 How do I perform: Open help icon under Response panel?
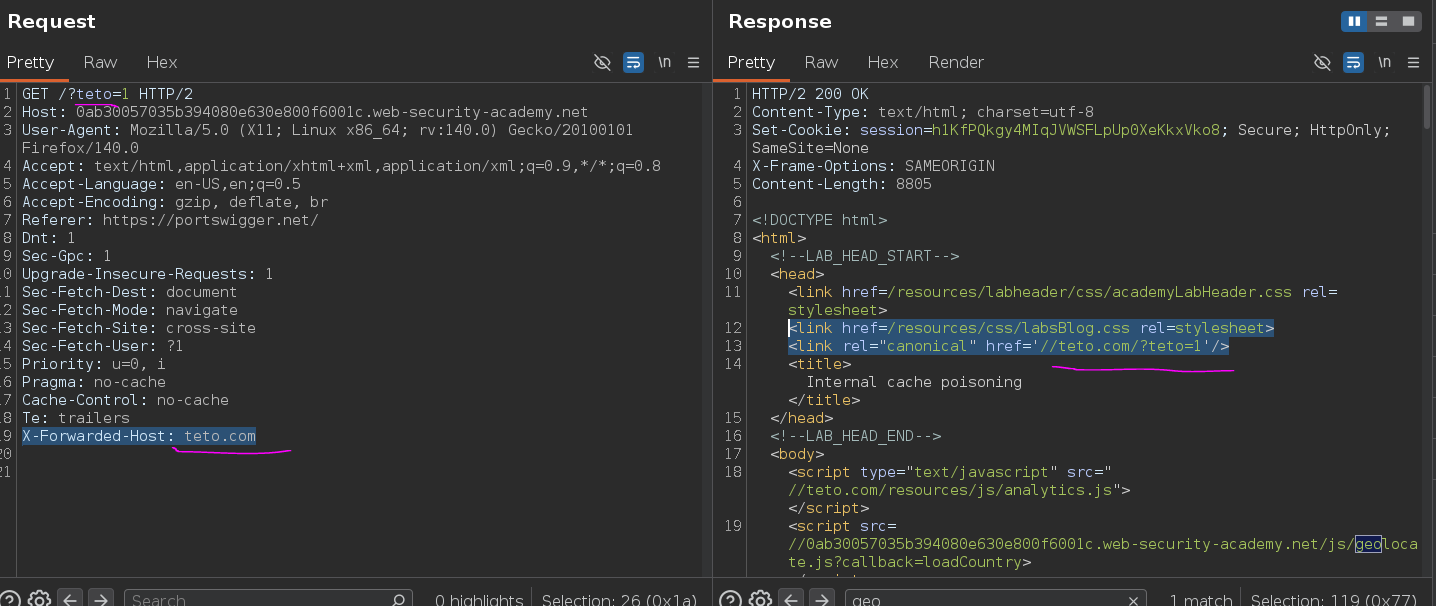(x=730, y=600)
